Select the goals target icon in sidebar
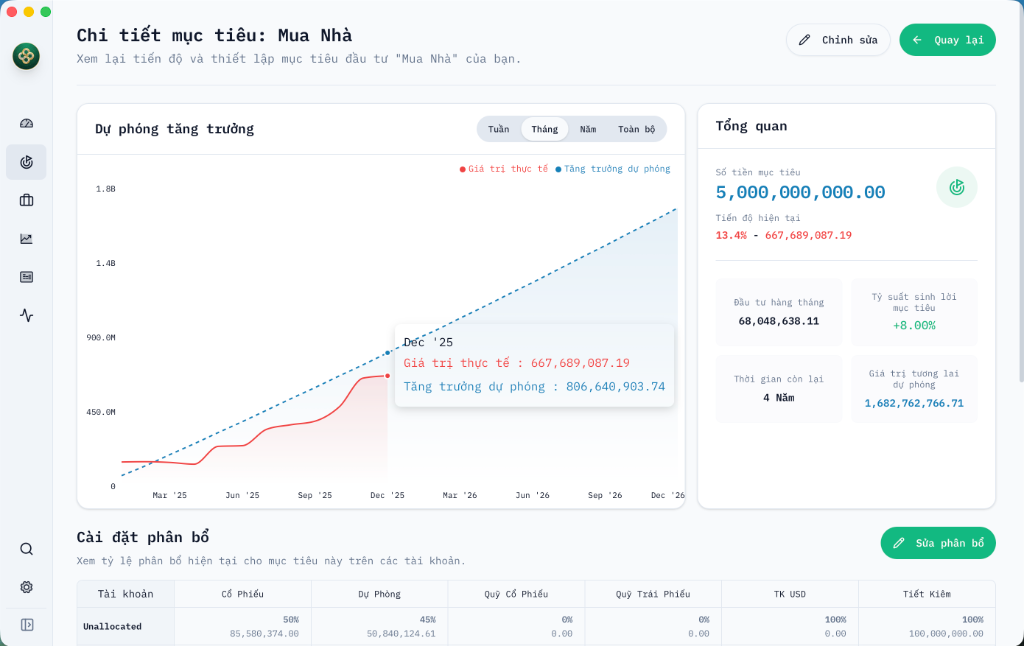This screenshot has width=1024, height=646. 26,162
